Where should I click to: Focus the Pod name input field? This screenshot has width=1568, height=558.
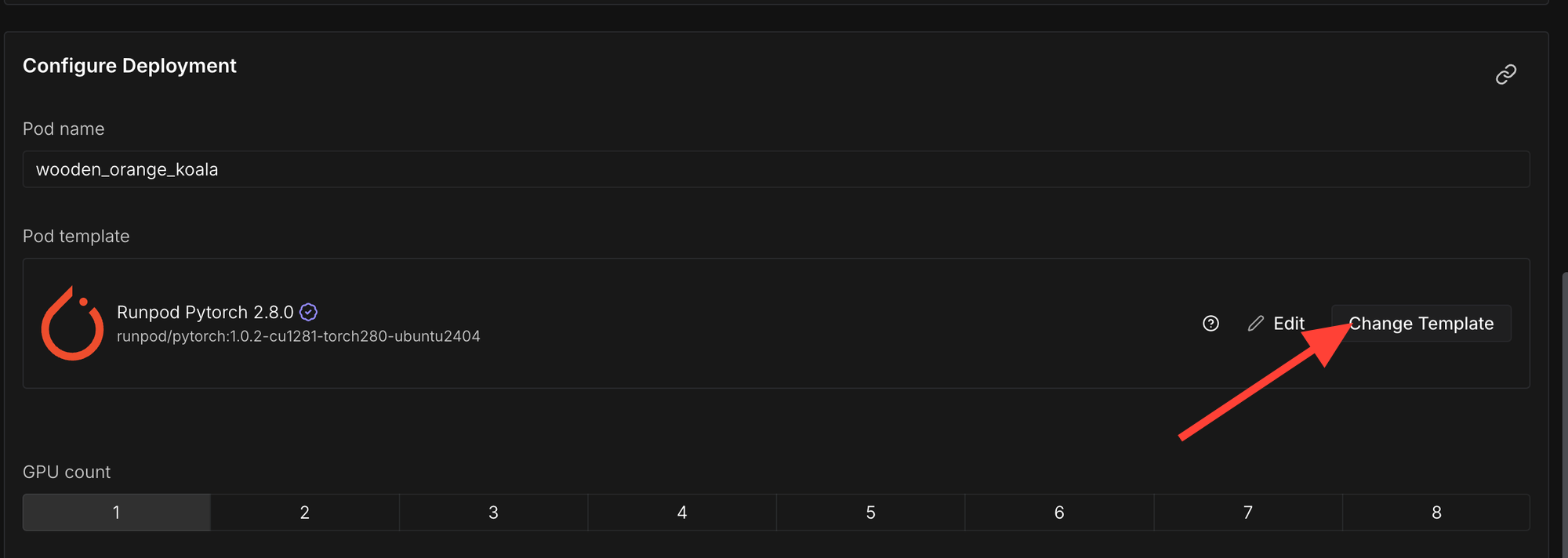[775, 169]
